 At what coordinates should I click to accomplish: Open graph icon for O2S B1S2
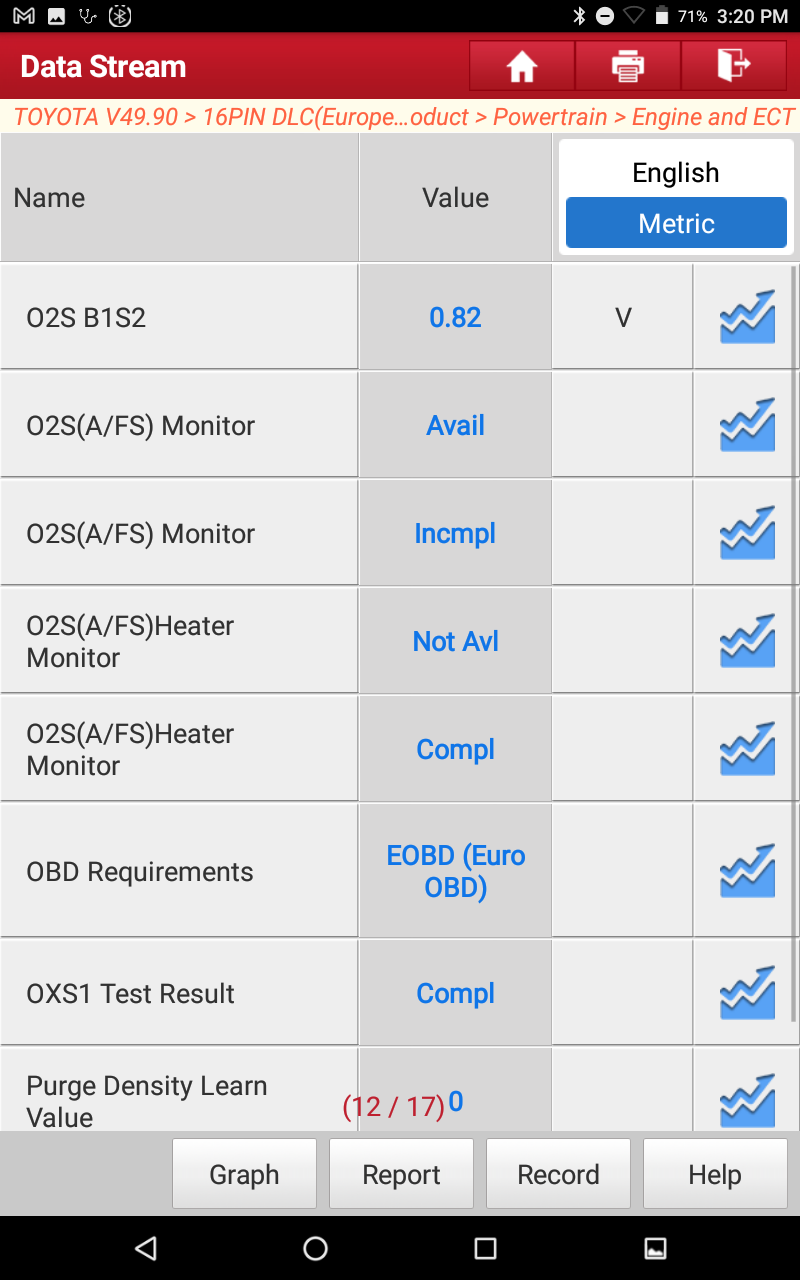click(x=747, y=317)
